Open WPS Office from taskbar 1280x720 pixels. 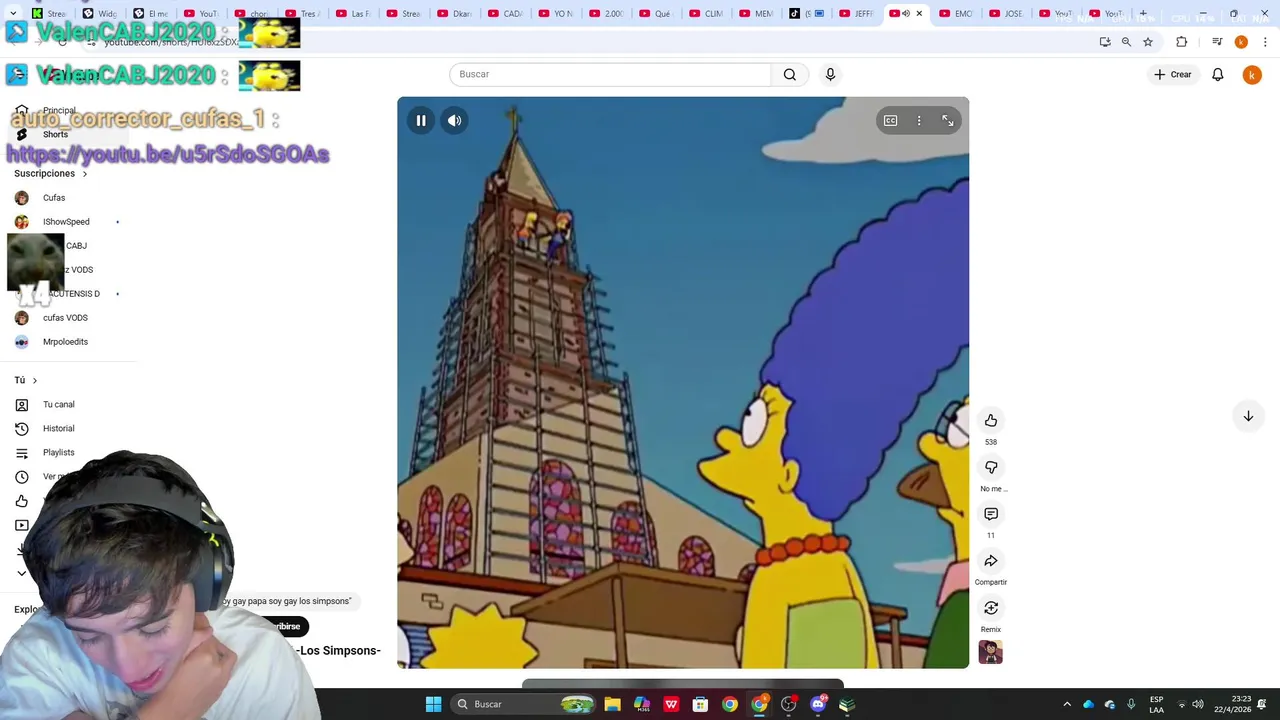click(x=671, y=704)
